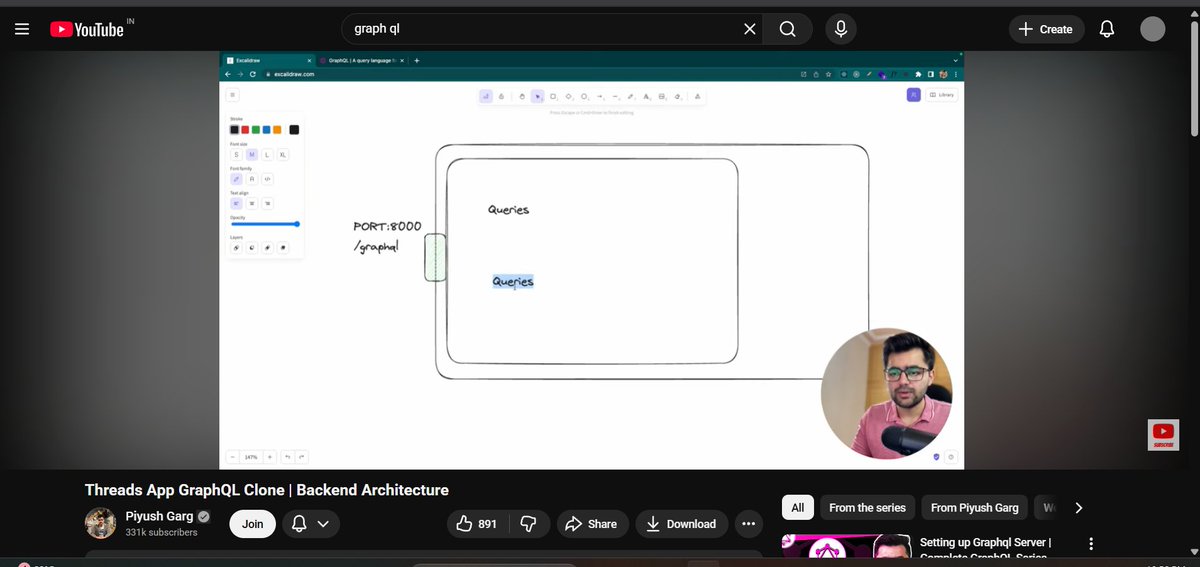This screenshot has width=1200, height=567.
Task: Open Excalidraw Library button
Action: pyautogui.click(x=942, y=95)
